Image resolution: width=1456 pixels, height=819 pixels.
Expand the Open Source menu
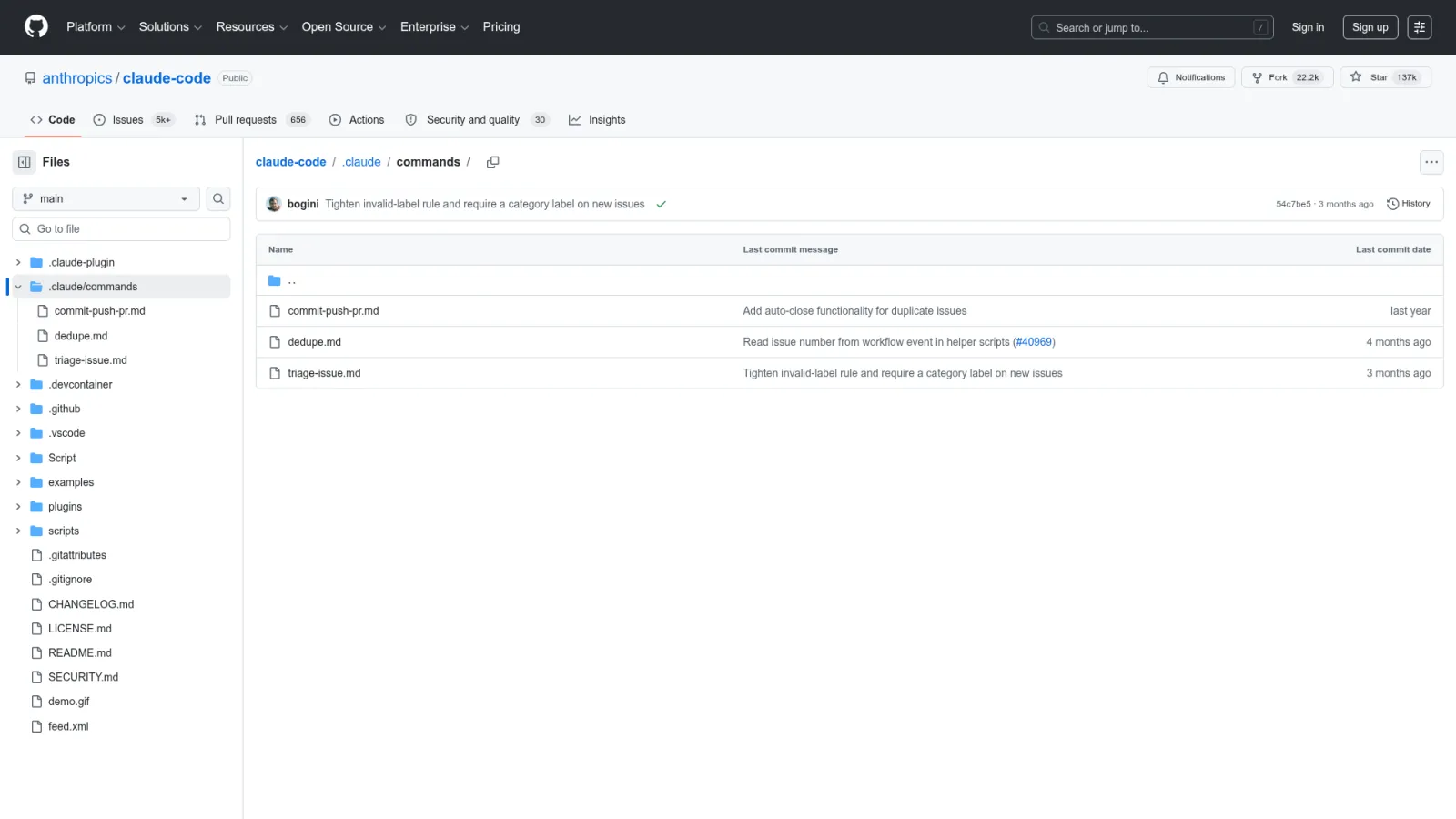click(x=344, y=27)
